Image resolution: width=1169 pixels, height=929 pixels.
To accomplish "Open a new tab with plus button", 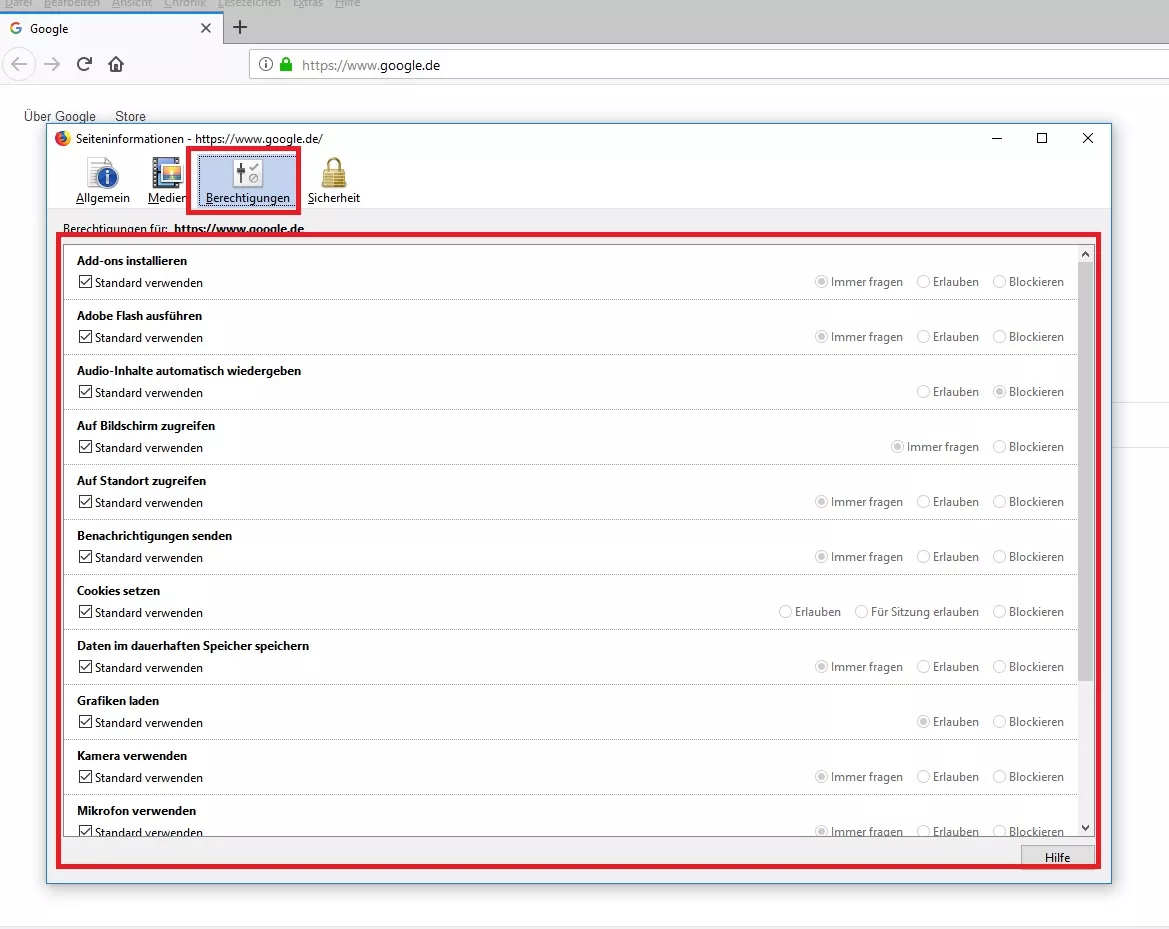I will [240, 28].
